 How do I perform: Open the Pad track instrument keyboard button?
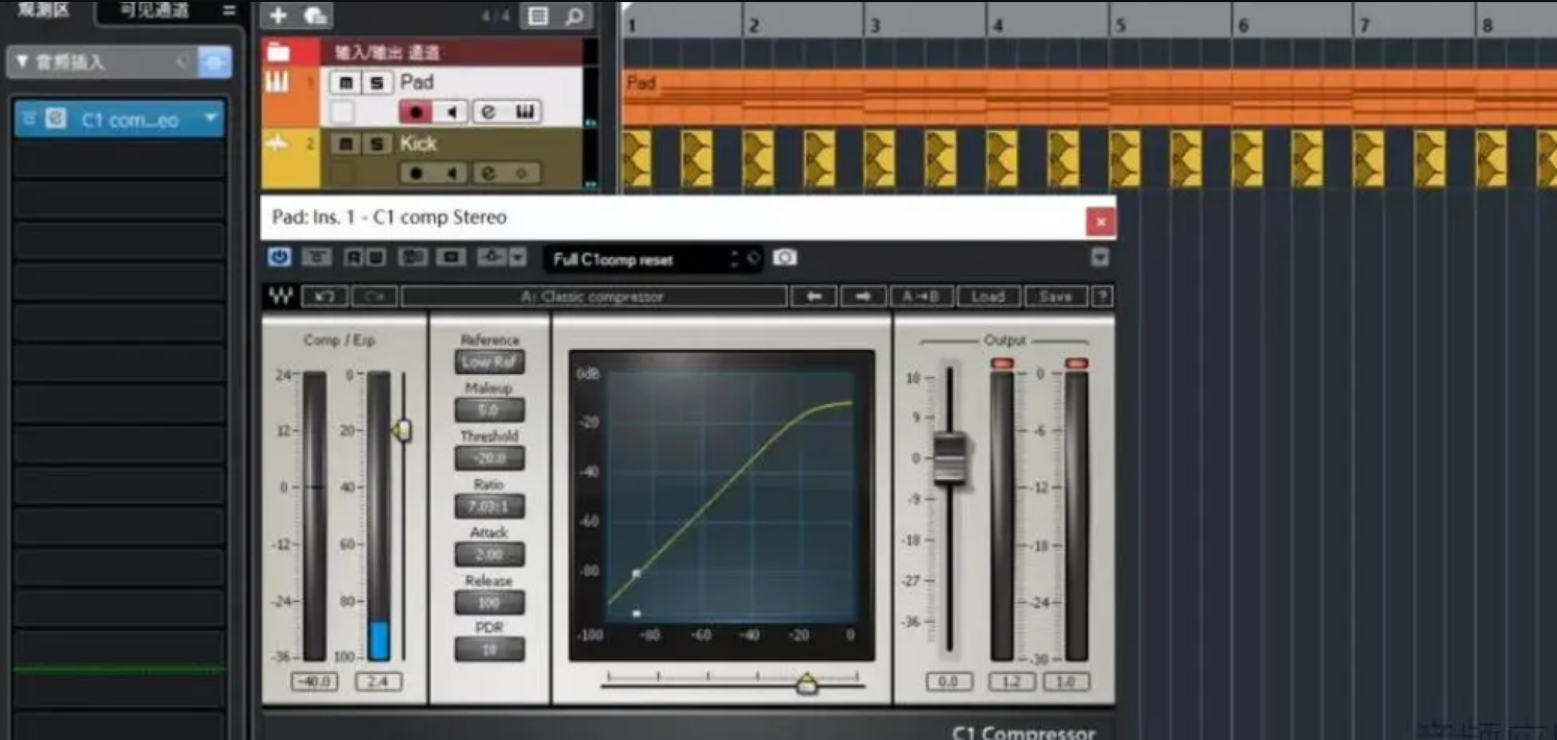click(x=524, y=112)
